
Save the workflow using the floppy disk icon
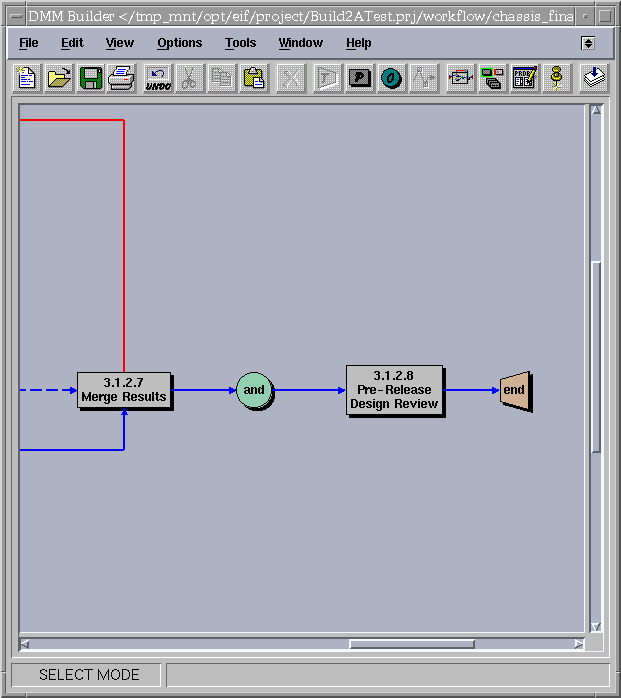[x=90, y=78]
